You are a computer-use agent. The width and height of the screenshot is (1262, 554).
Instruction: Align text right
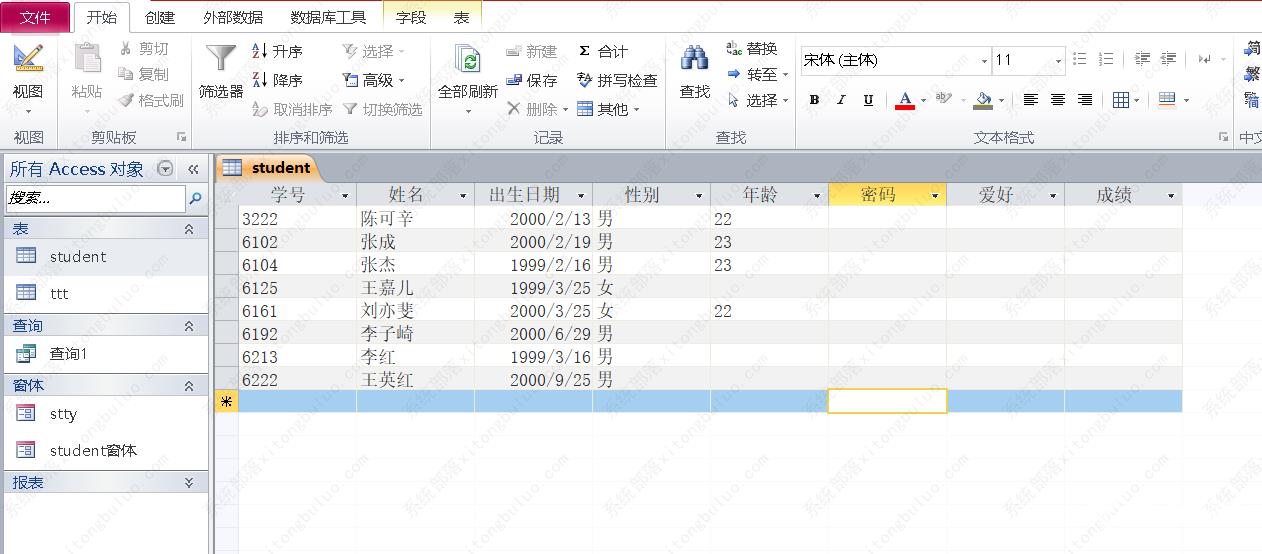coord(1084,100)
